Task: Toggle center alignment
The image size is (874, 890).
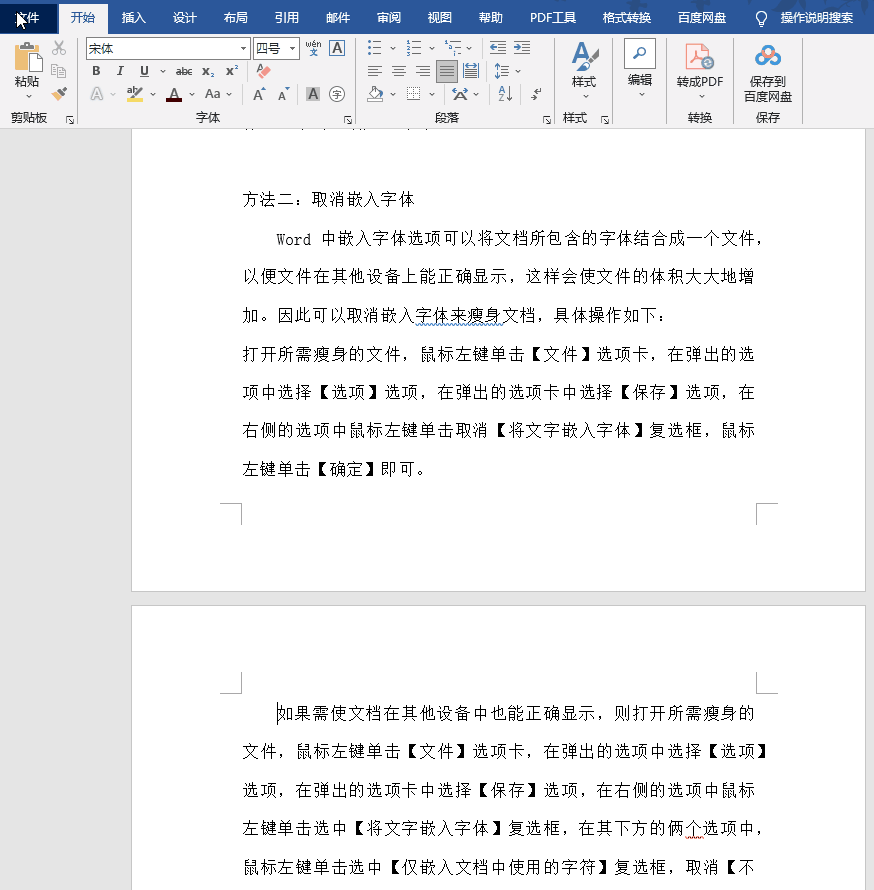Action: tap(399, 72)
